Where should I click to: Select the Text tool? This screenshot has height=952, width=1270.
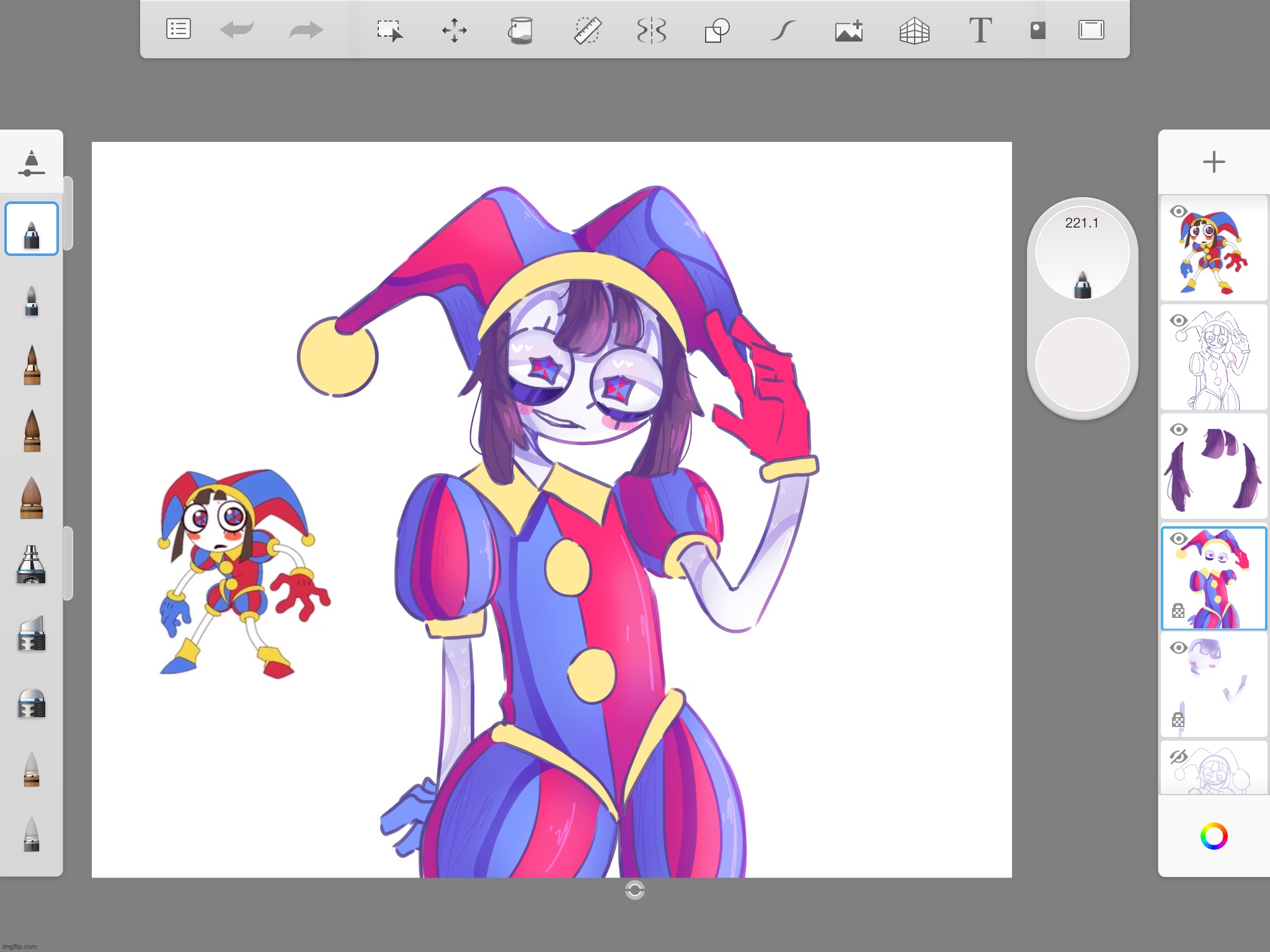[980, 30]
